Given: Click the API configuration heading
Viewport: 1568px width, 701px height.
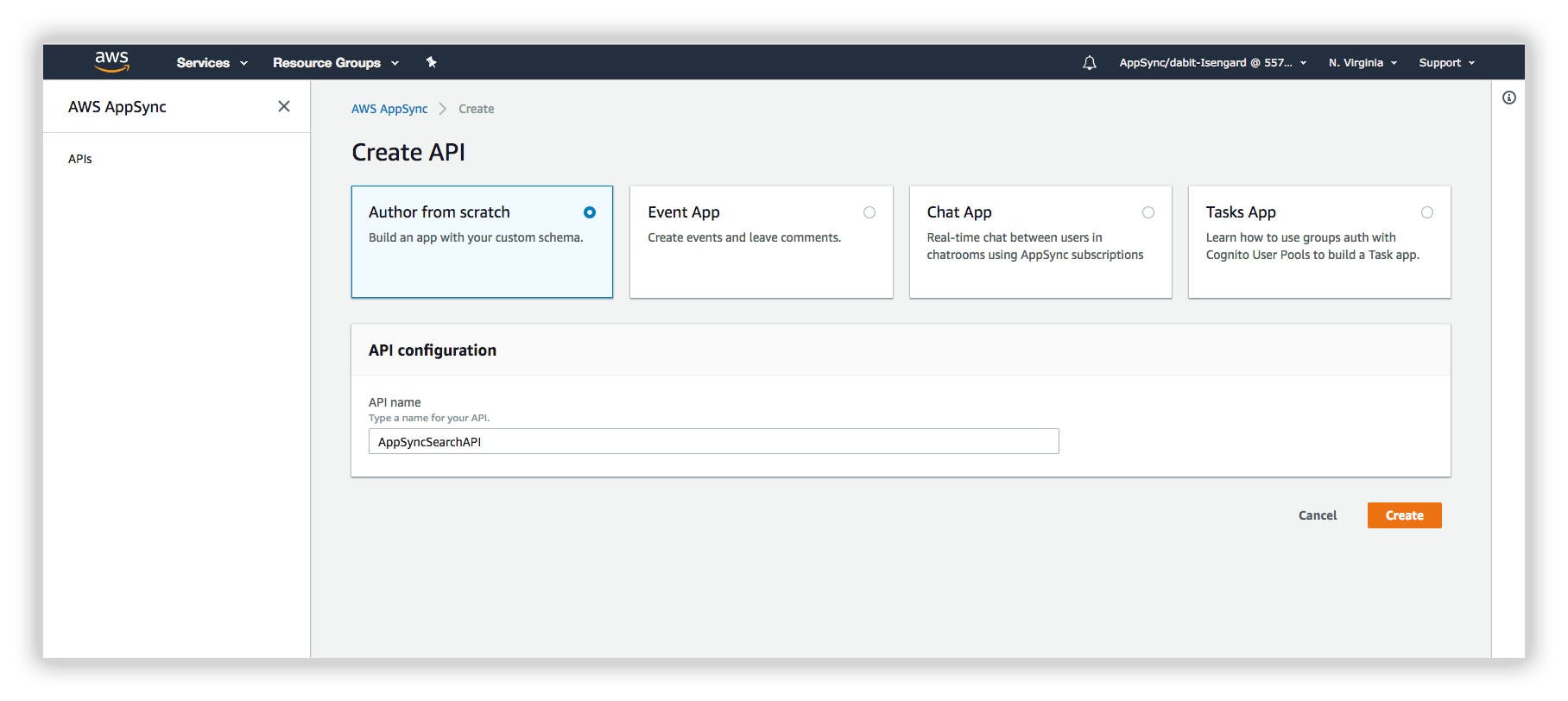Looking at the screenshot, I should tap(433, 350).
